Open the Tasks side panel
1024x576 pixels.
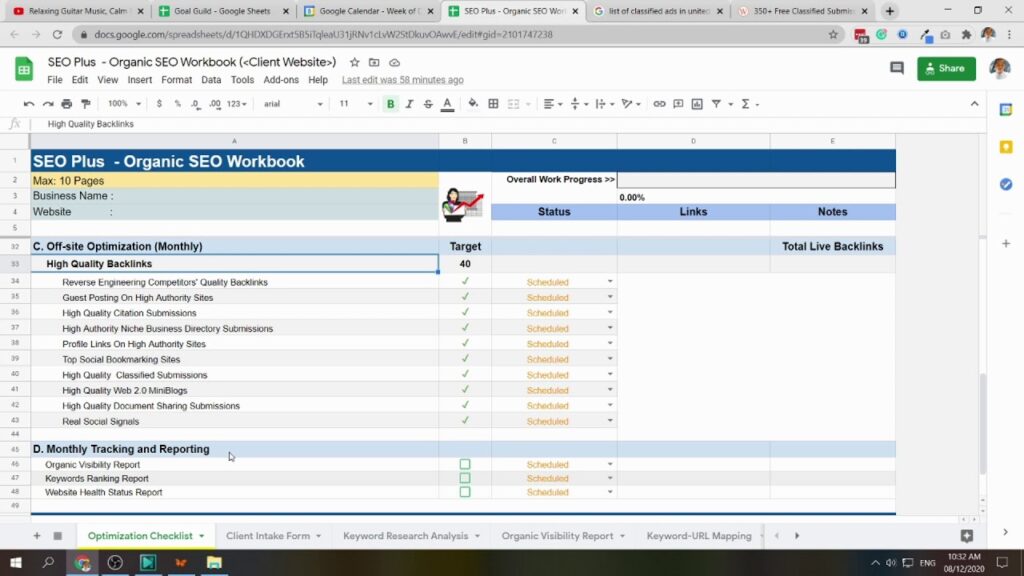[x=1006, y=185]
